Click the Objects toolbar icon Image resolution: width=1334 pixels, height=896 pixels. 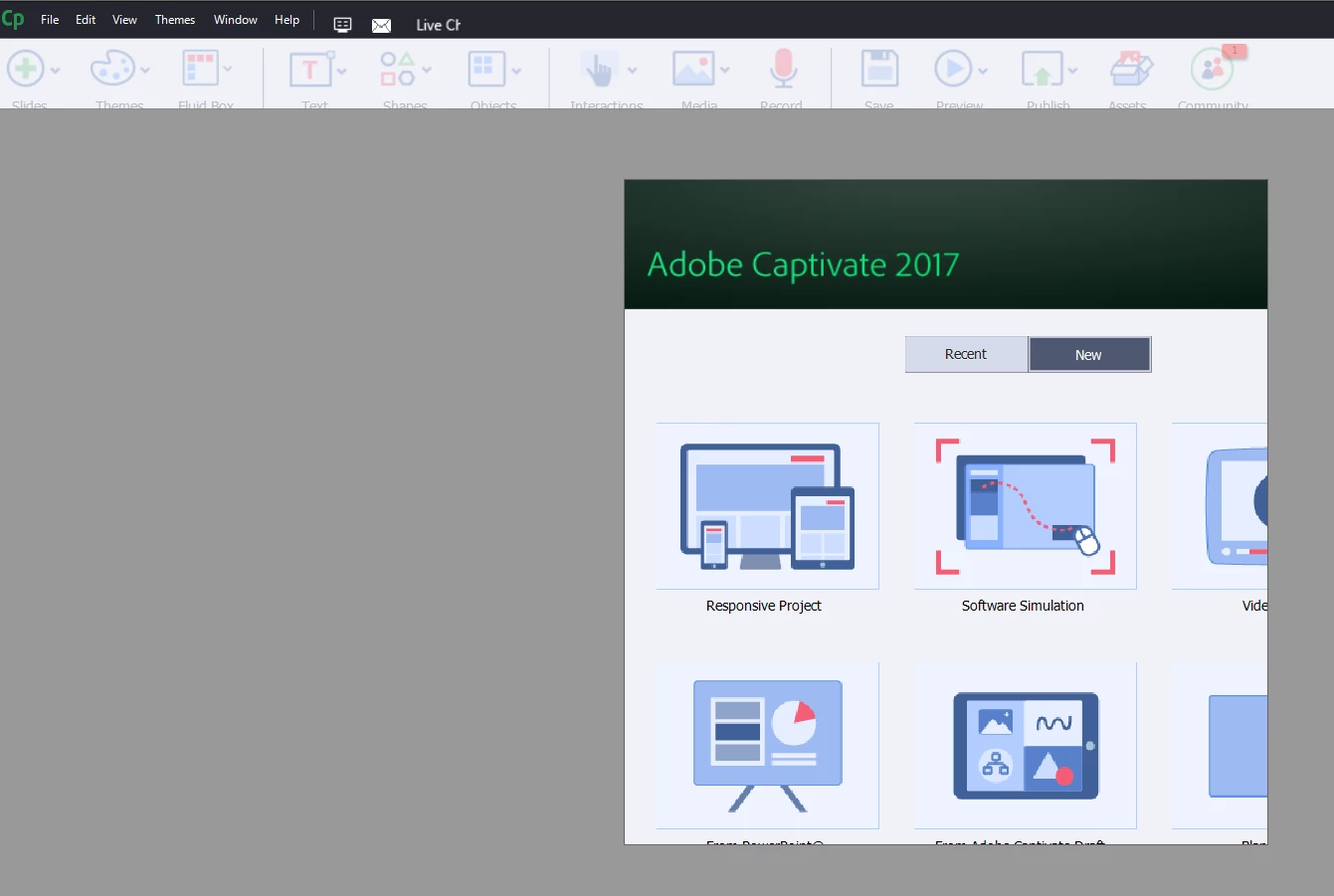(x=486, y=70)
